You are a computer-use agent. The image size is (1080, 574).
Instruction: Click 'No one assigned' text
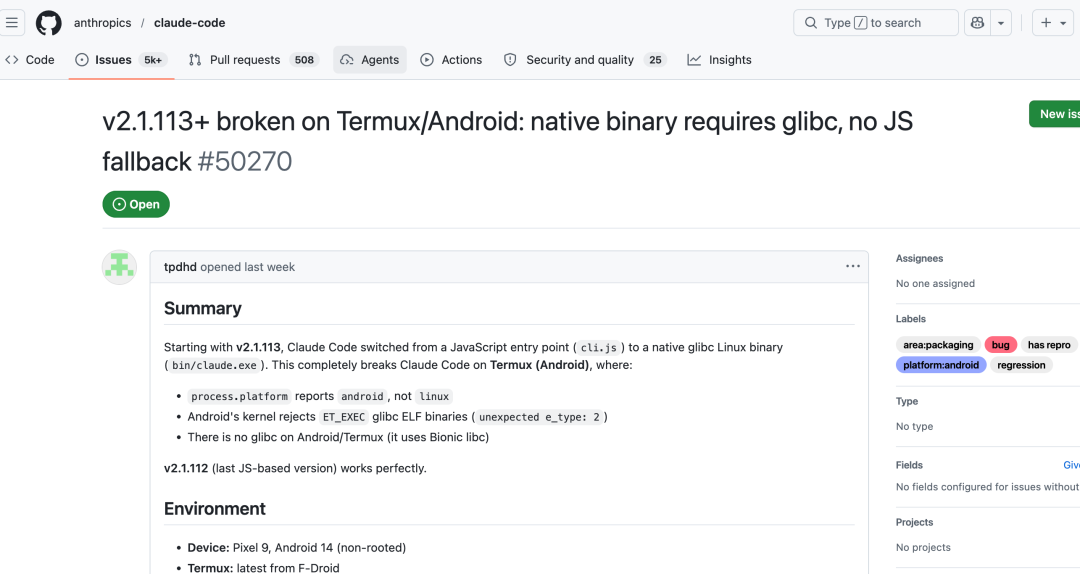tap(935, 283)
